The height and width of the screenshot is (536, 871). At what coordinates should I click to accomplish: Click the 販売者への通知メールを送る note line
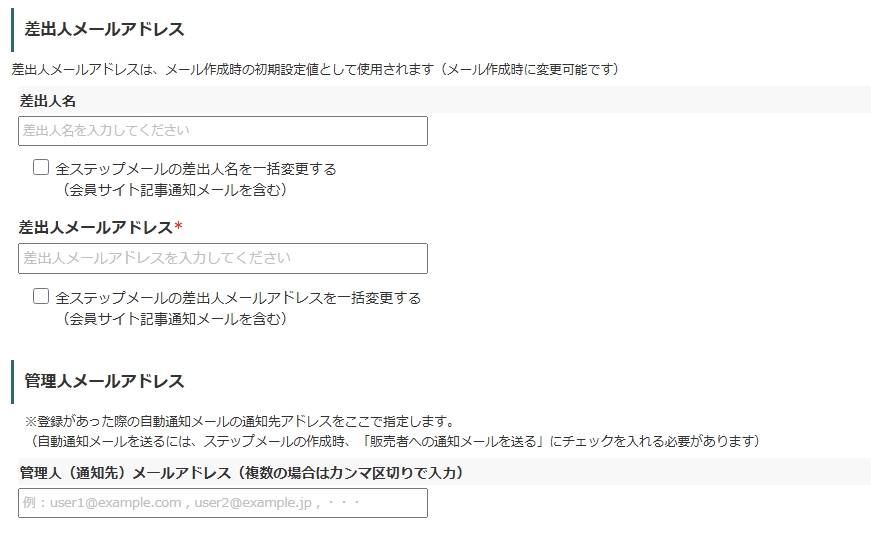click(x=395, y=441)
